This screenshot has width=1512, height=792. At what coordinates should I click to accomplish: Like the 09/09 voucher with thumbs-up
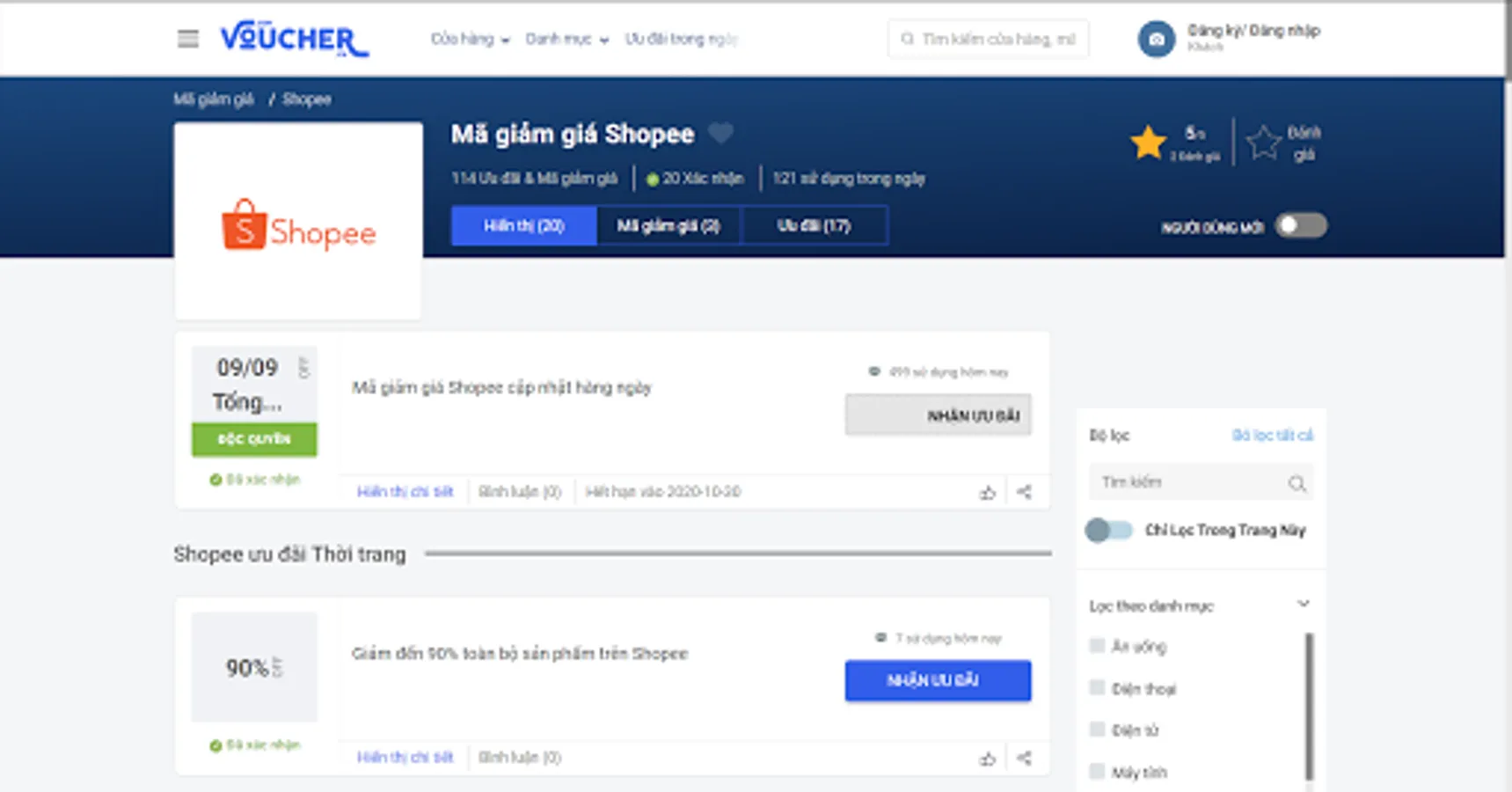click(988, 492)
